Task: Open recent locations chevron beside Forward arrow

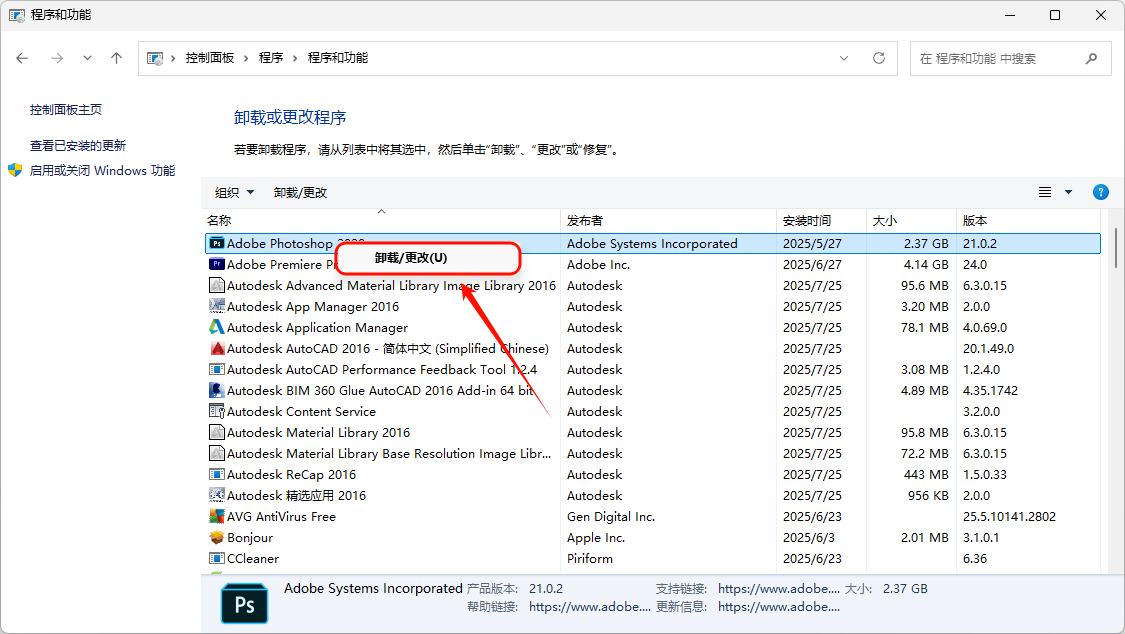Action: click(87, 58)
